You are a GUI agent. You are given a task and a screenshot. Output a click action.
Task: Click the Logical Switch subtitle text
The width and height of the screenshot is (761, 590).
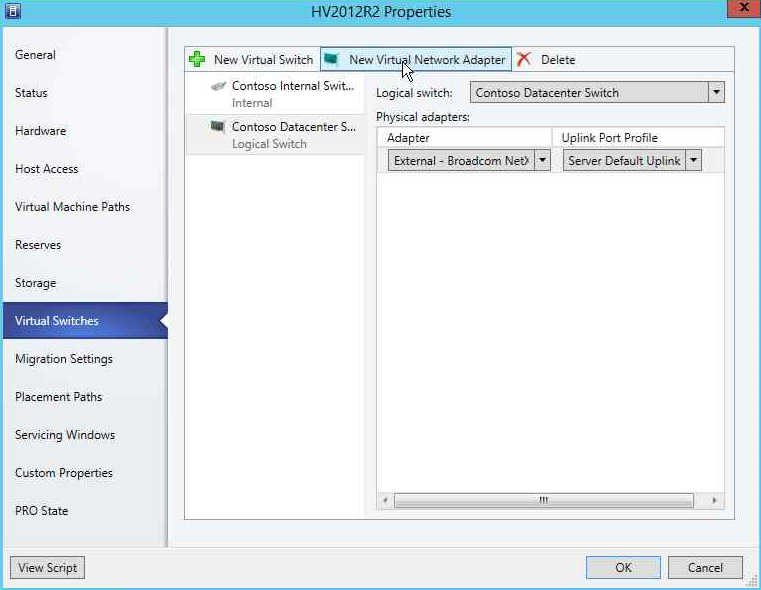click(x=269, y=144)
